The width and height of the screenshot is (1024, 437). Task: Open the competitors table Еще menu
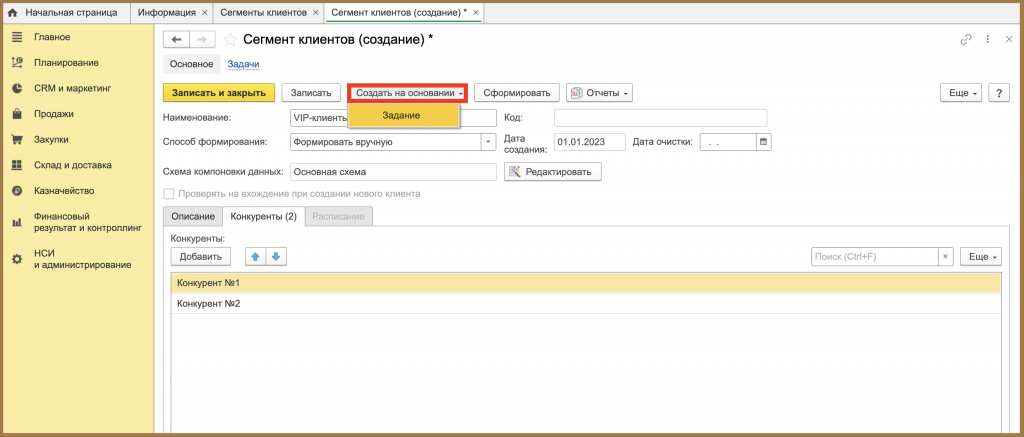(x=980, y=257)
